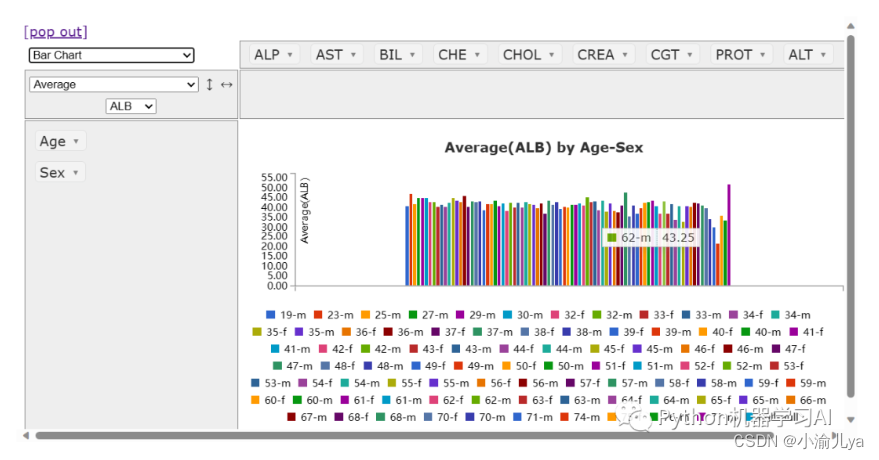Click the horizontal scrollbar thumb

tap(404, 435)
